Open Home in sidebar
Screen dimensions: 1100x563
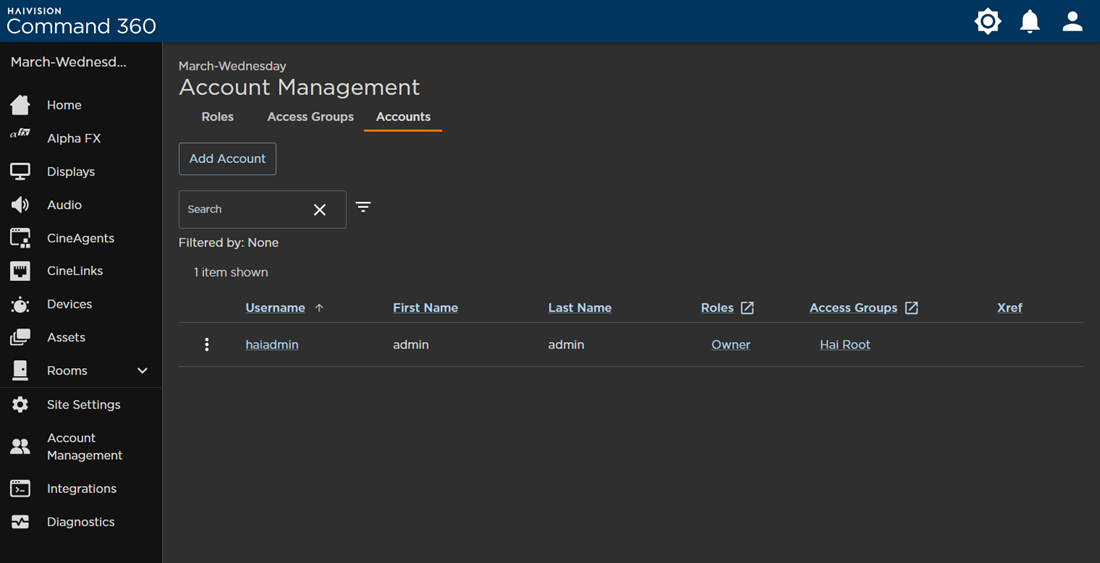click(x=64, y=105)
